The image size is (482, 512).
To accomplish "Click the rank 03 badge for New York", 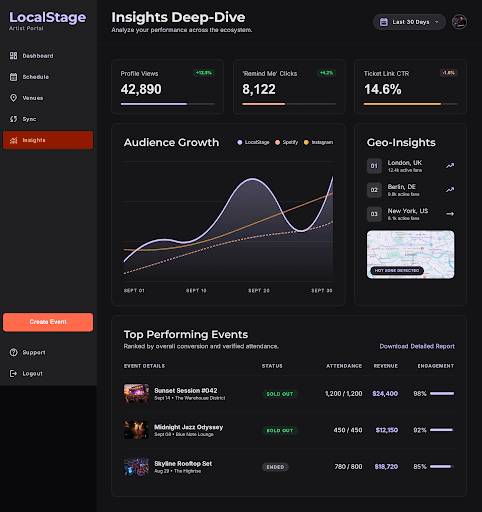I will (374, 214).
